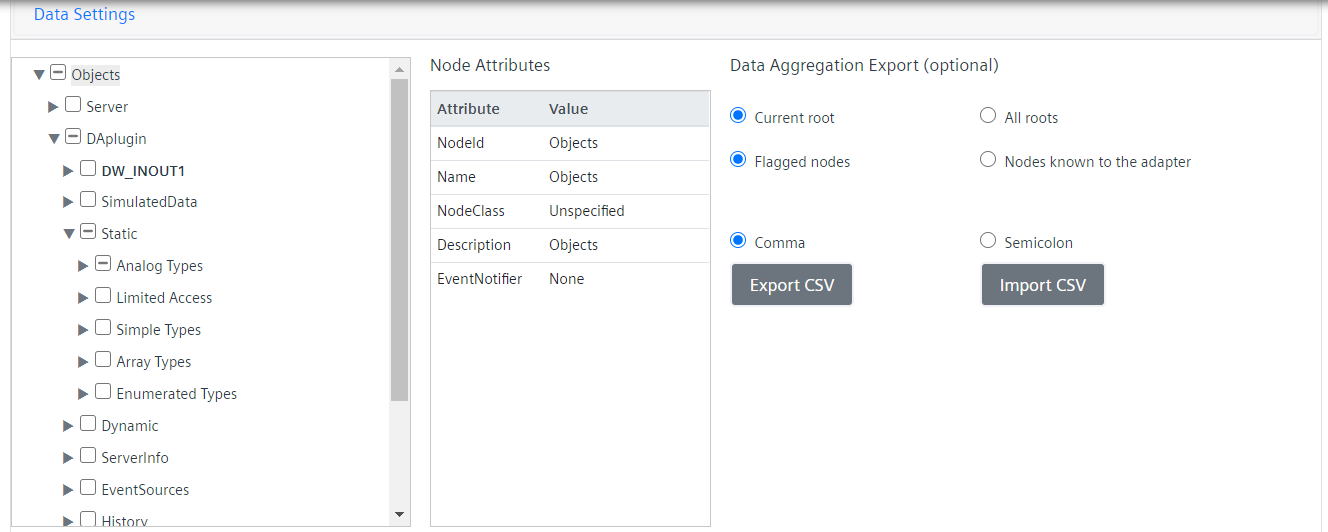1328x532 pixels.
Task: Click the Export CSV button
Action: (x=791, y=285)
